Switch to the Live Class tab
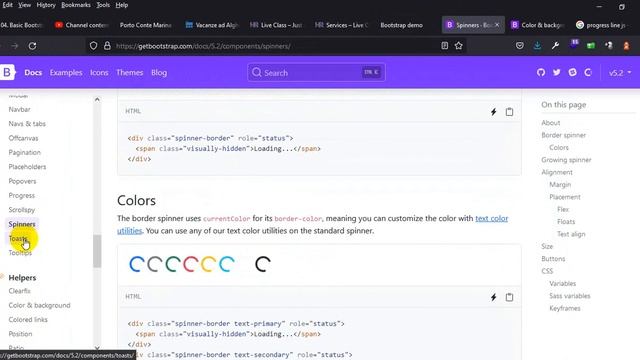This screenshot has width=640, height=360. [276, 25]
